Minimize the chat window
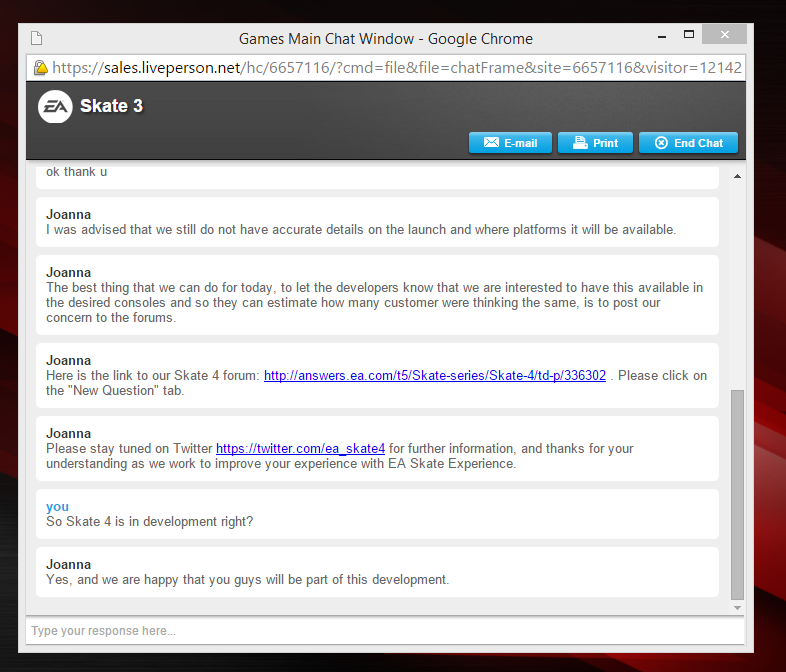This screenshot has width=786, height=672. tap(662, 36)
